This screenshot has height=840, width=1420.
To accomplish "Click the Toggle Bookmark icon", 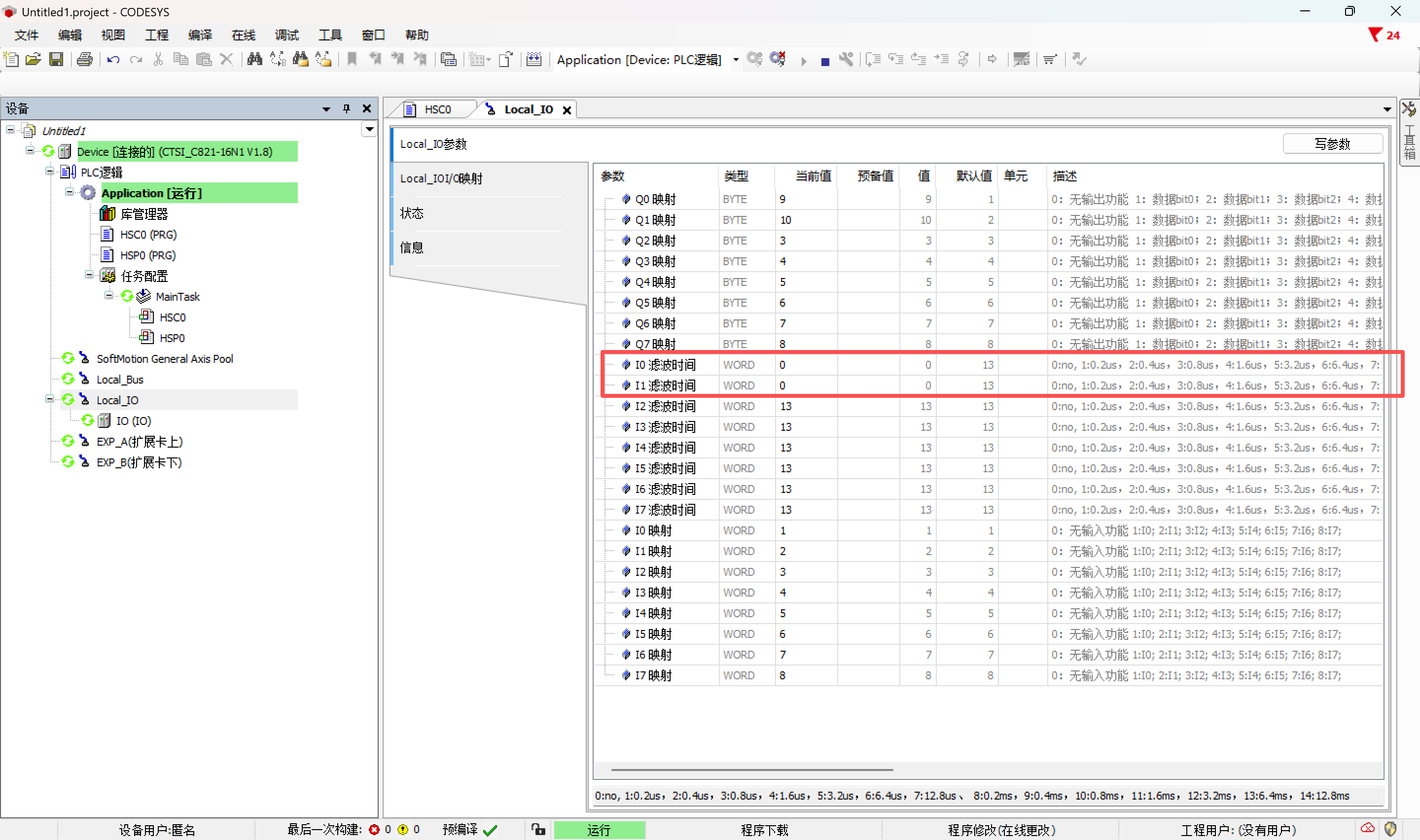I will pos(352,60).
